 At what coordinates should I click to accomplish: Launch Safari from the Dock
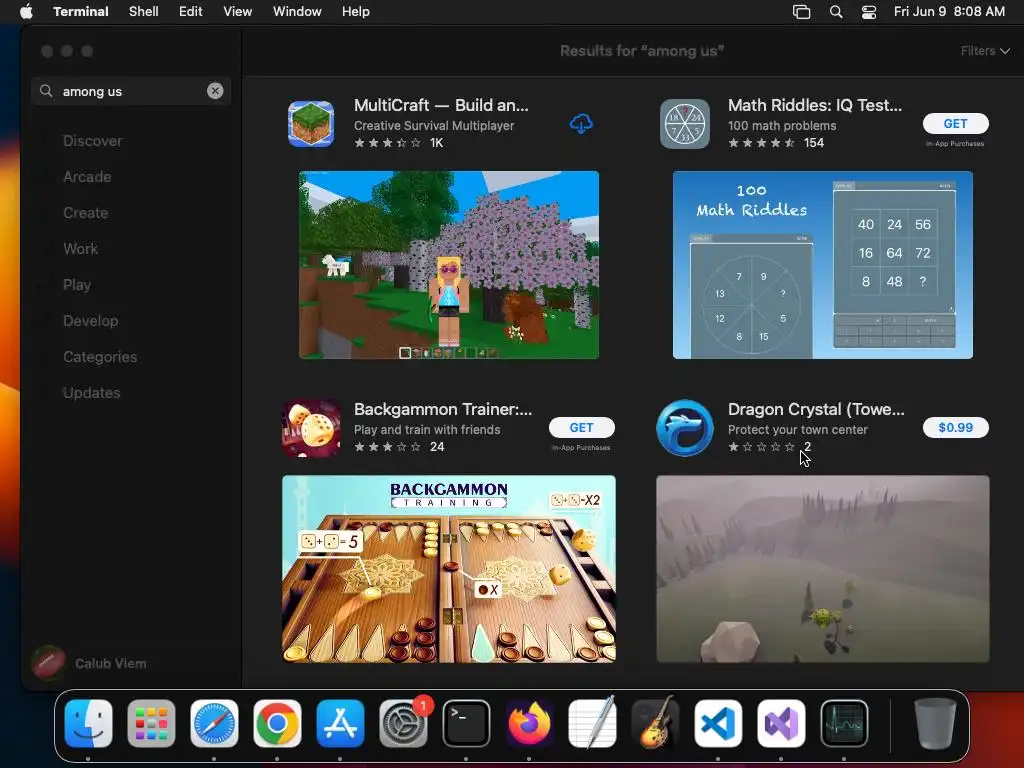[214, 724]
